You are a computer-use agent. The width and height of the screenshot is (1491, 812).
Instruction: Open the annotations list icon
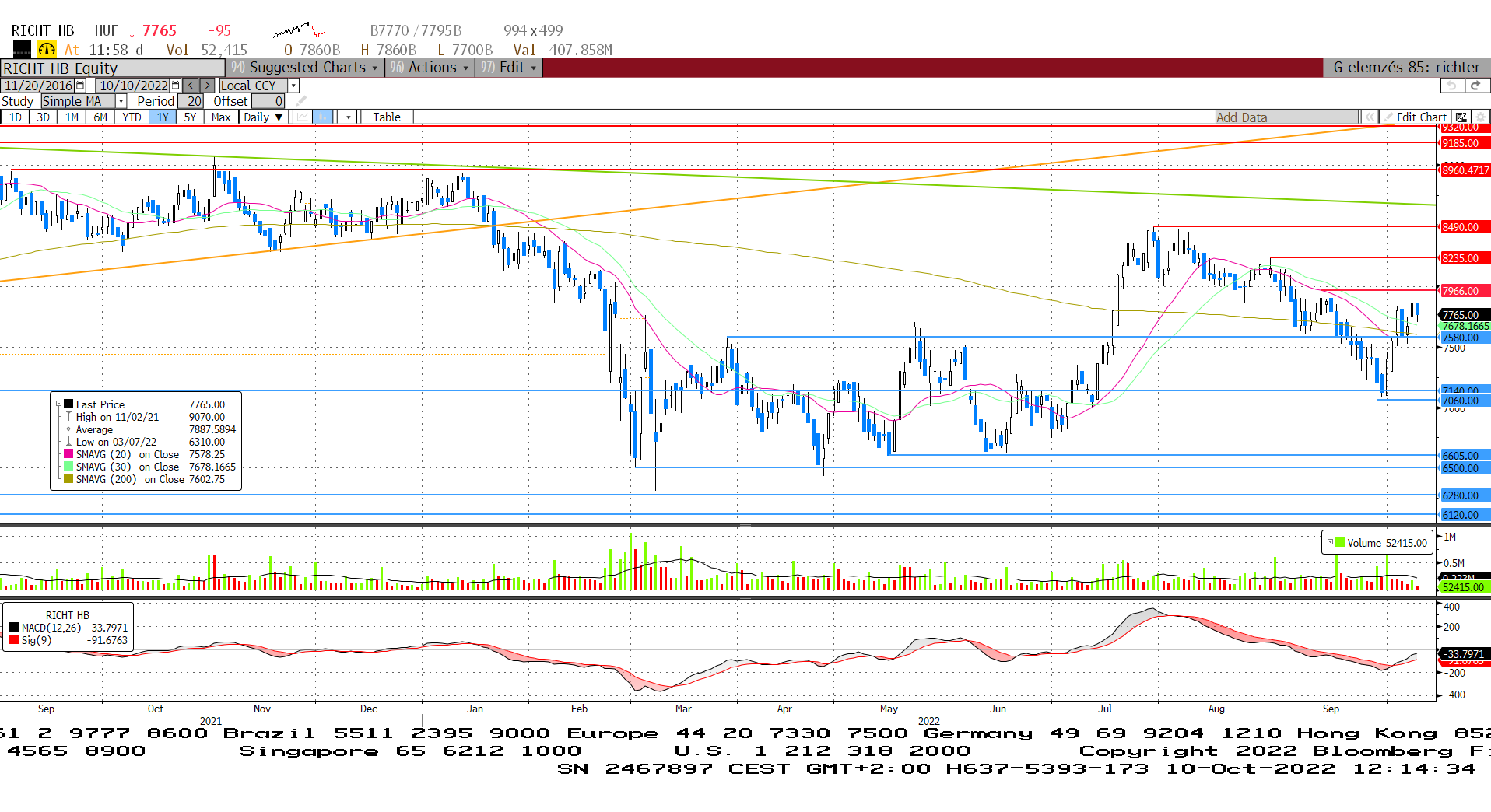1461,117
